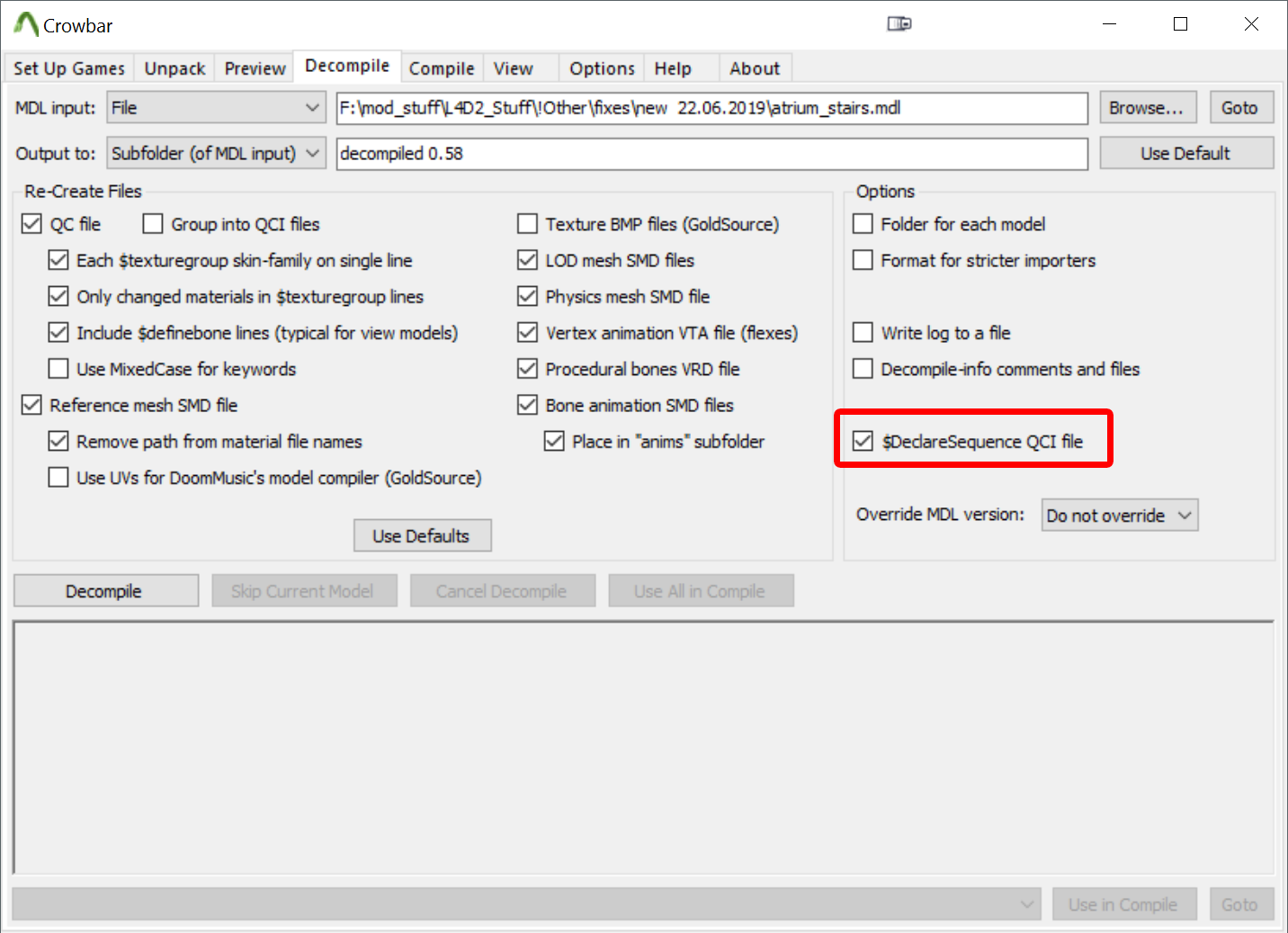Toggle the QC file checkbox
Image resolution: width=1288 pixels, height=933 pixels.
(31, 224)
